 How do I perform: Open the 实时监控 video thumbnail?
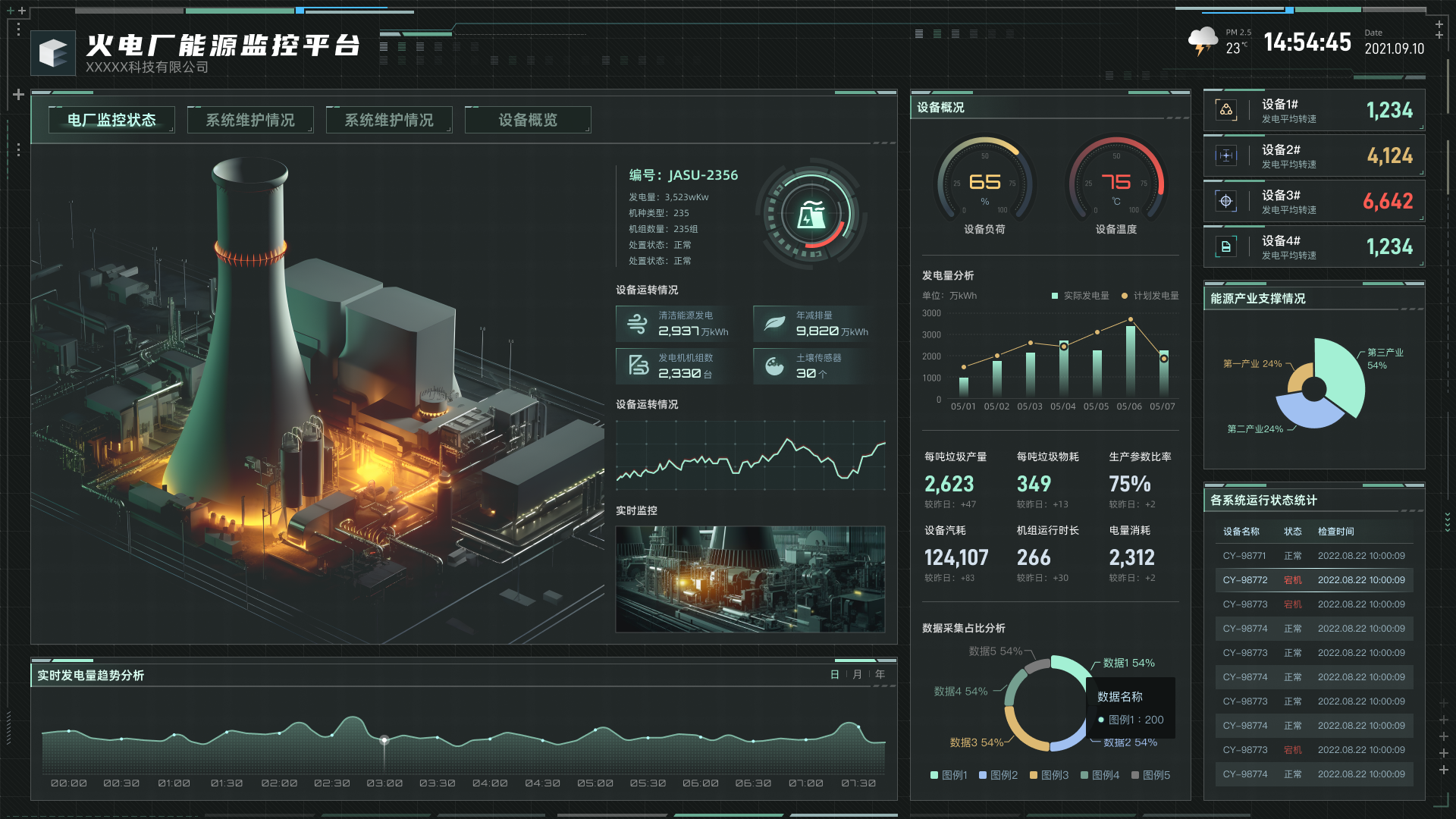click(750, 579)
